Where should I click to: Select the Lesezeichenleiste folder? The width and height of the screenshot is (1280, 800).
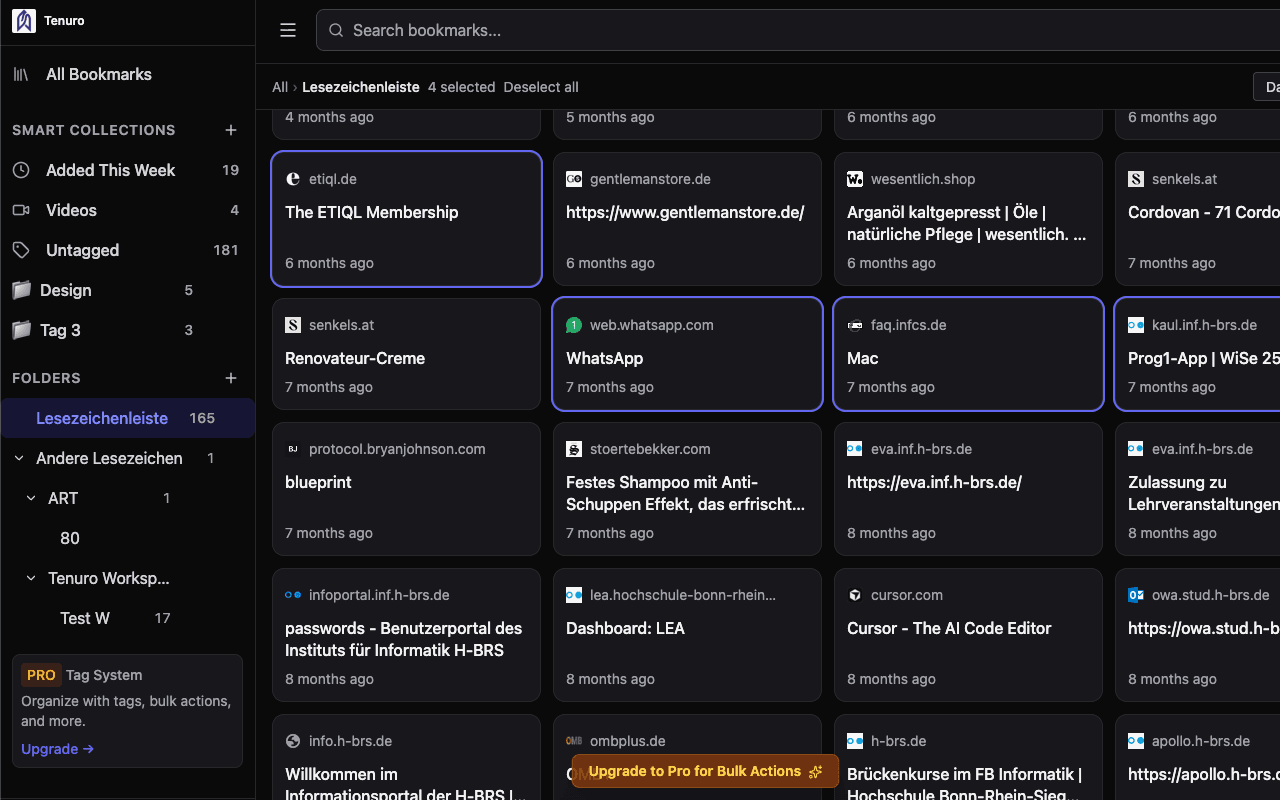[x=128, y=418]
